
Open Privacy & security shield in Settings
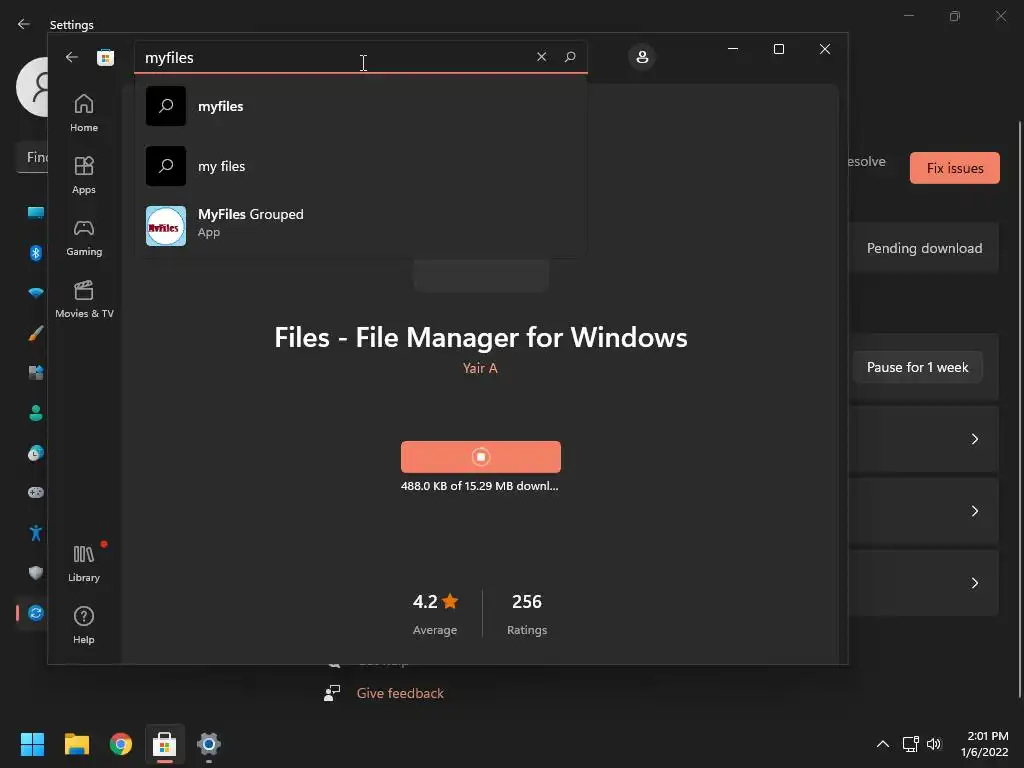coord(36,573)
